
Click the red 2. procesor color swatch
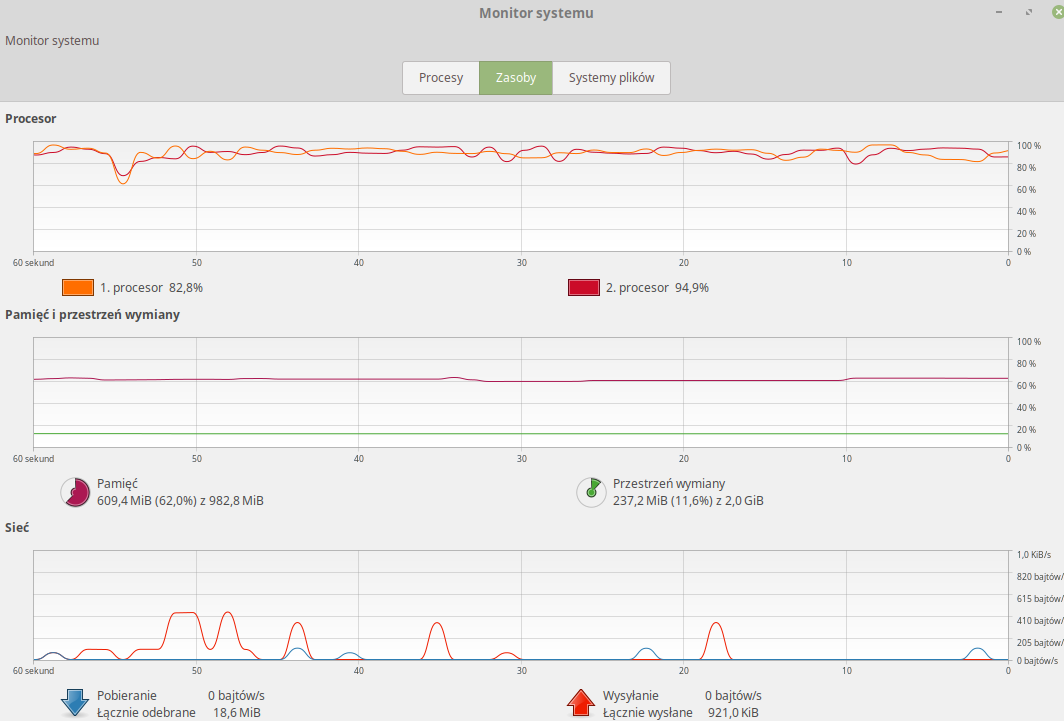[584, 288]
